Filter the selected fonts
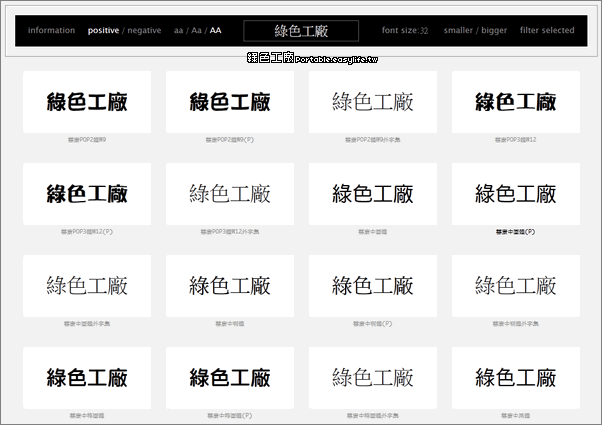The height and width of the screenshot is (425, 602). coord(547,30)
